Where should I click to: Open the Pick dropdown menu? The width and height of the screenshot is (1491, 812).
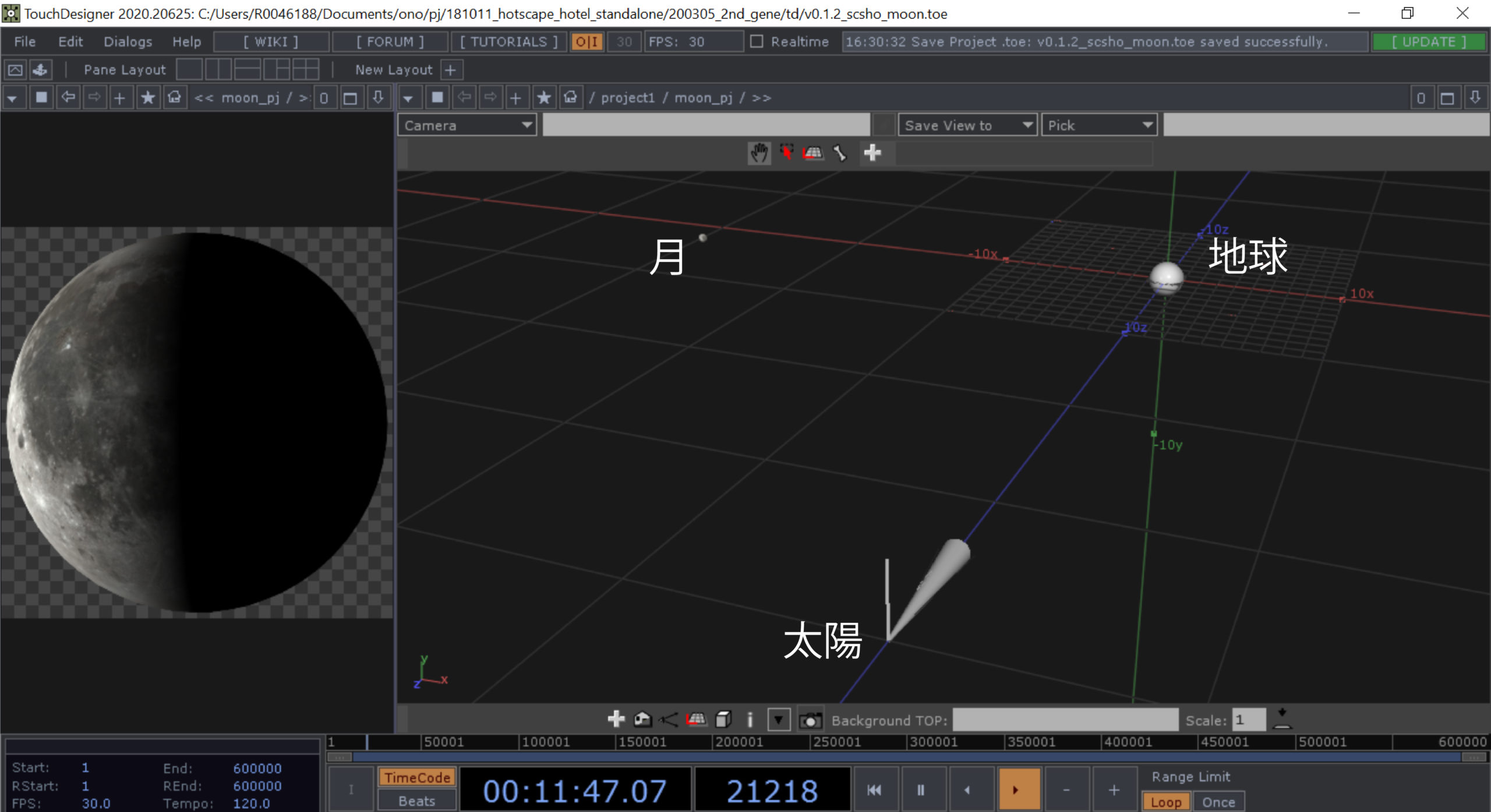pos(1098,125)
